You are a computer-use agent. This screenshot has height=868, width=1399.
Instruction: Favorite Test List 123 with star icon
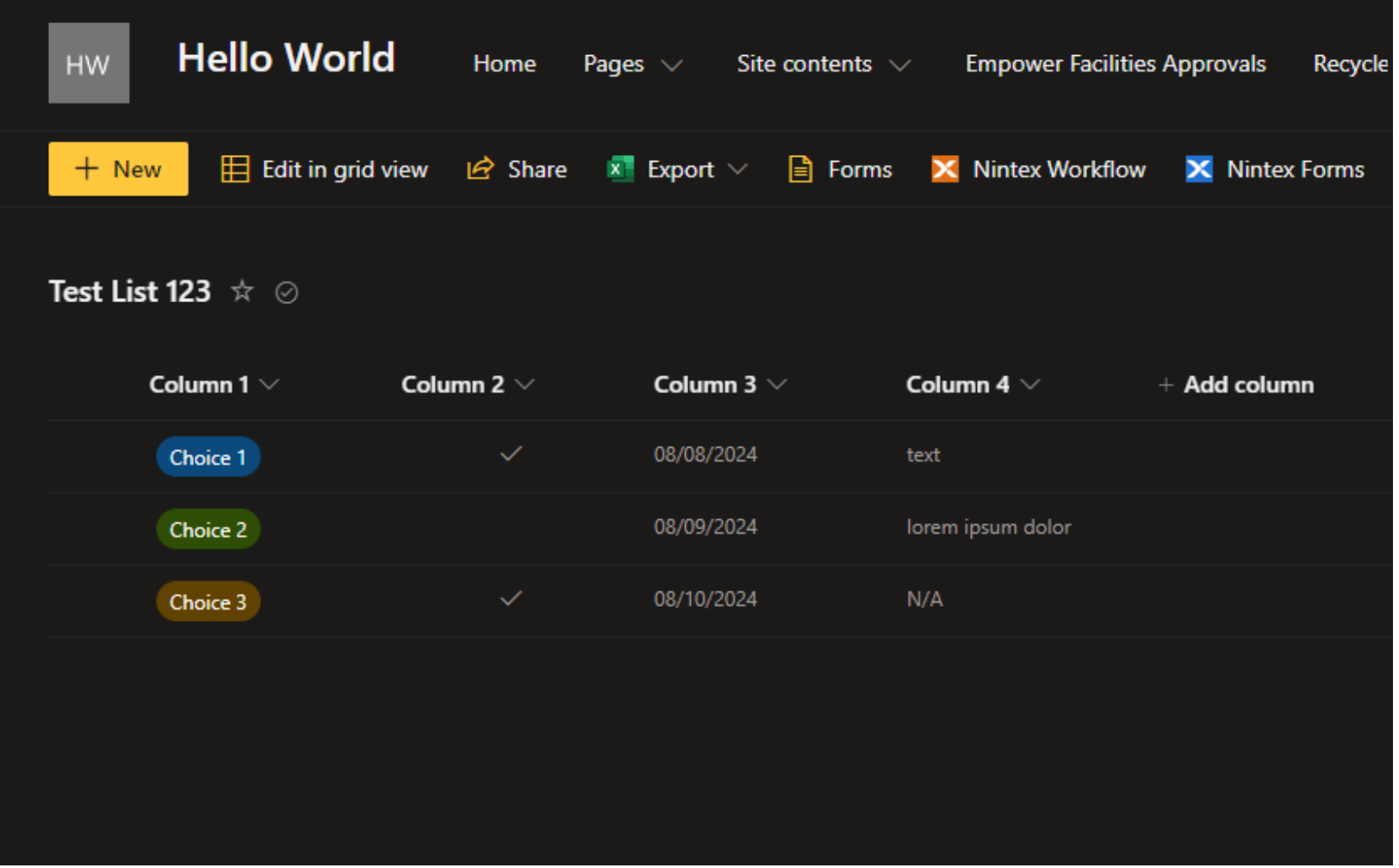[x=242, y=291]
